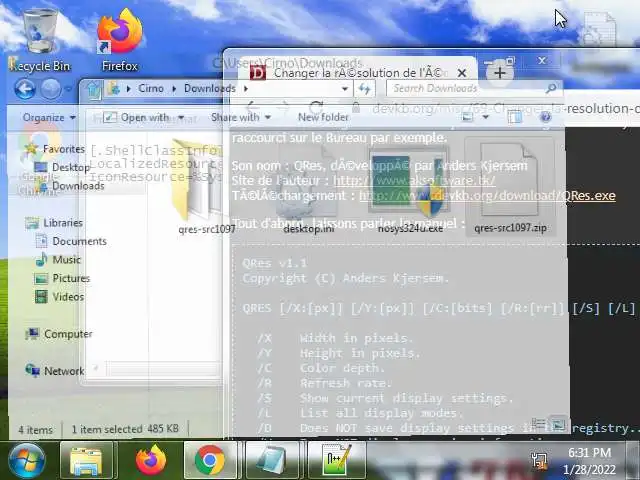Select the nosys324u.exe file

[410, 189]
